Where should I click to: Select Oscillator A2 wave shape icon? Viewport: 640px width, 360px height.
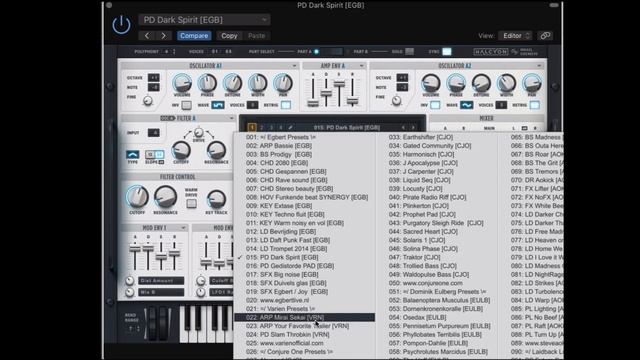(467, 105)
